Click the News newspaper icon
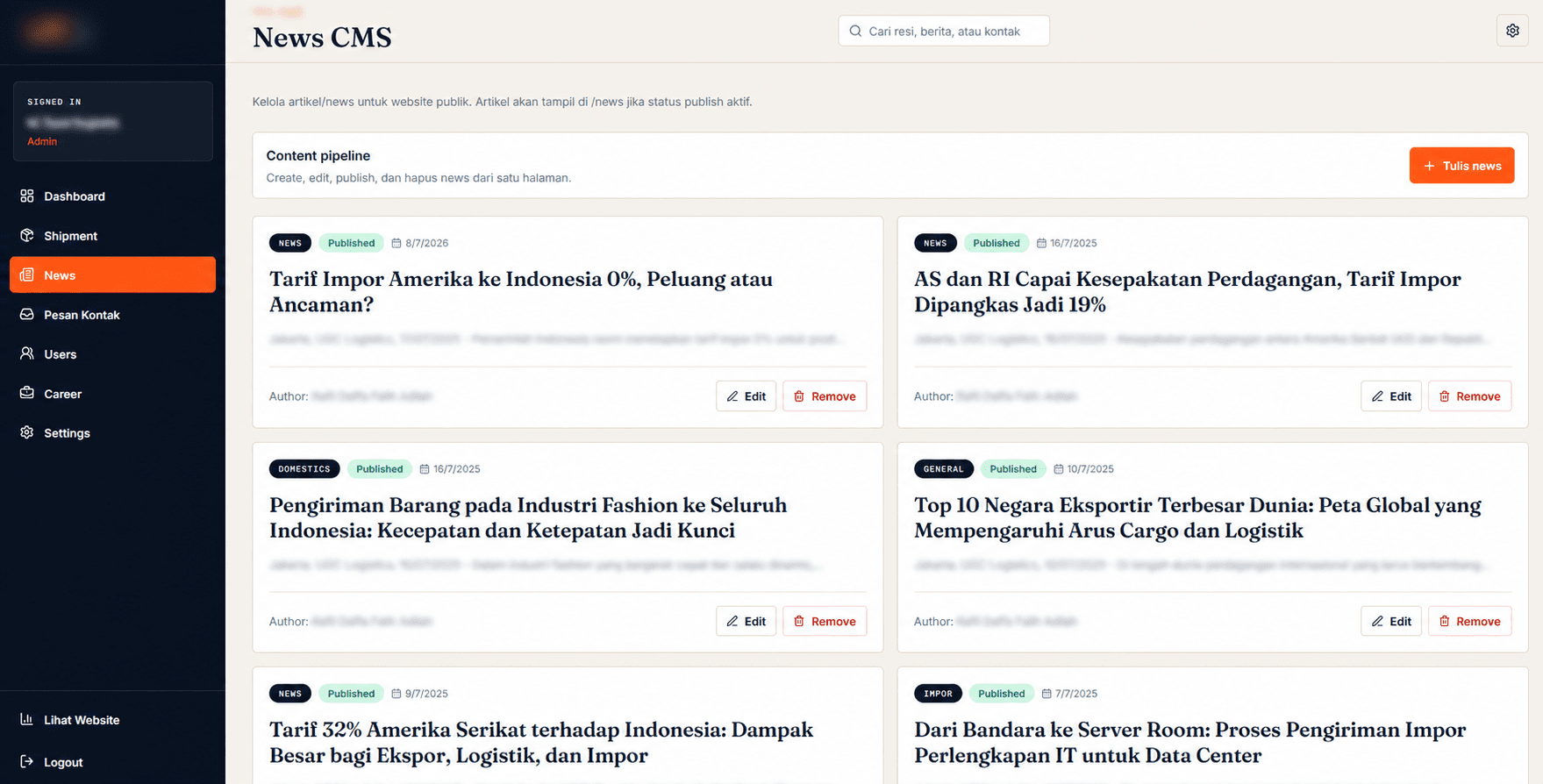1543x784 pixels. (x=27, y=274)
